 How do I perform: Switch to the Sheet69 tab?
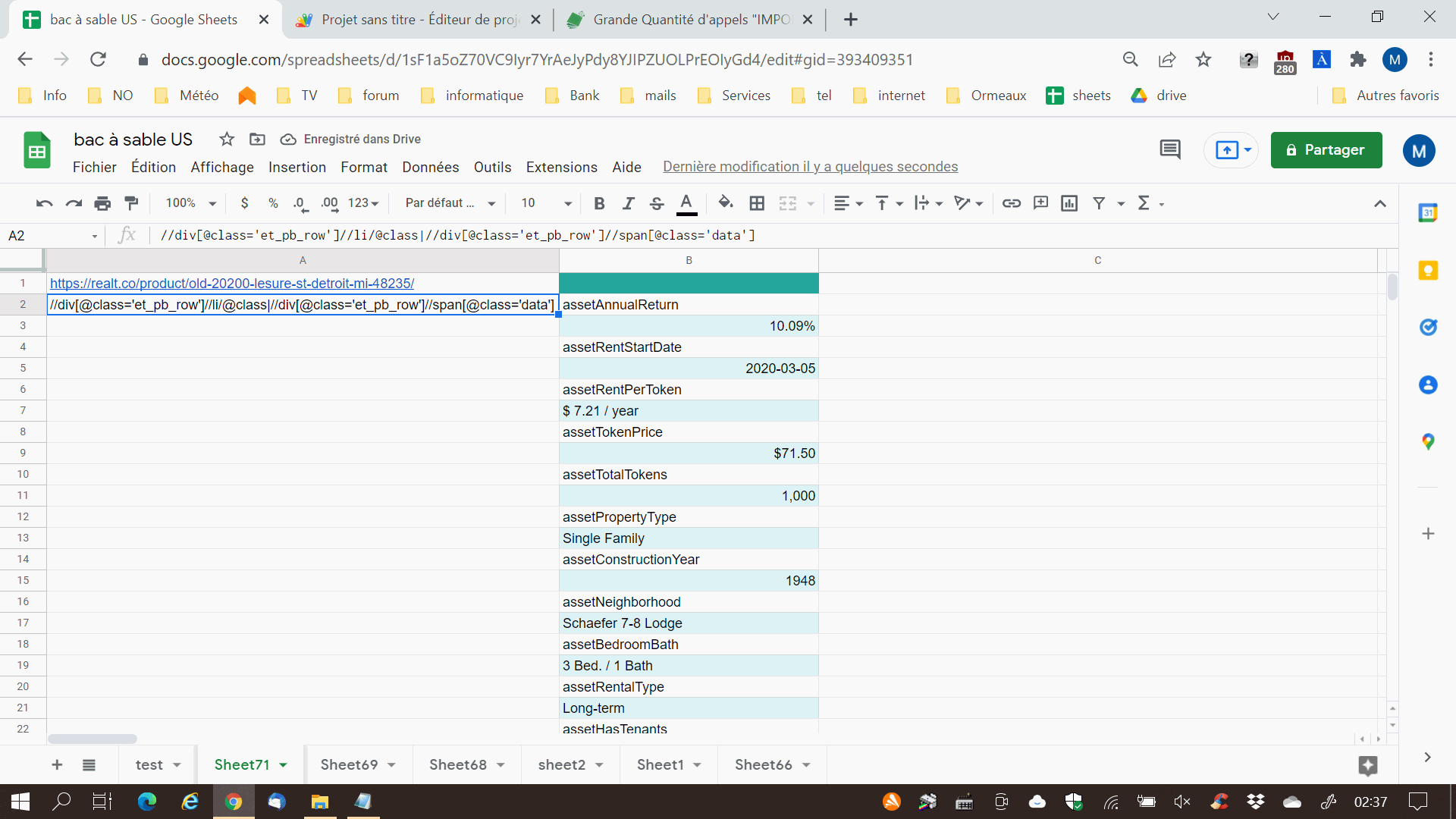[x=349, y=764]
